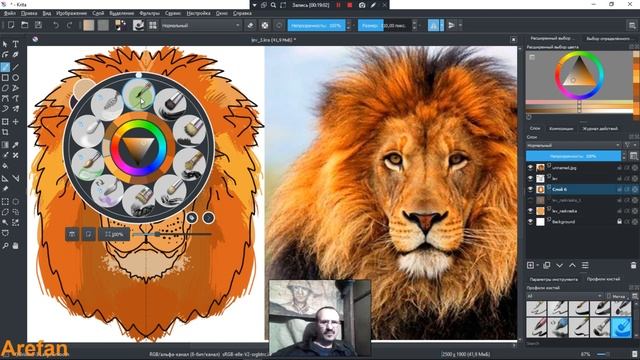Toggle eraser mode in toolbar
Image resolution: width=640 pixels, height=360 pixels.
(250, 25)
